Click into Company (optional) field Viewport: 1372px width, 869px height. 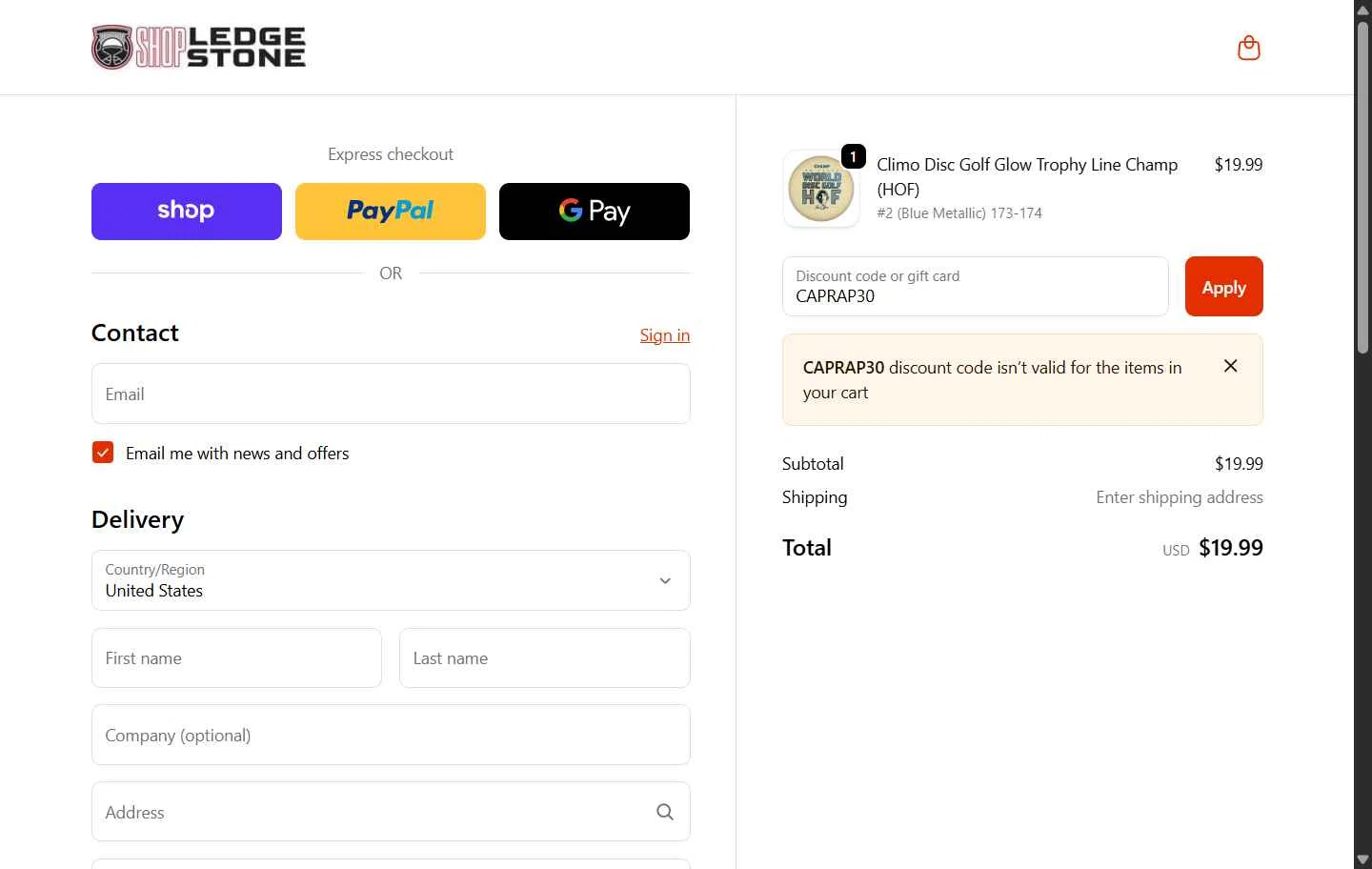(x=391, y=735)
